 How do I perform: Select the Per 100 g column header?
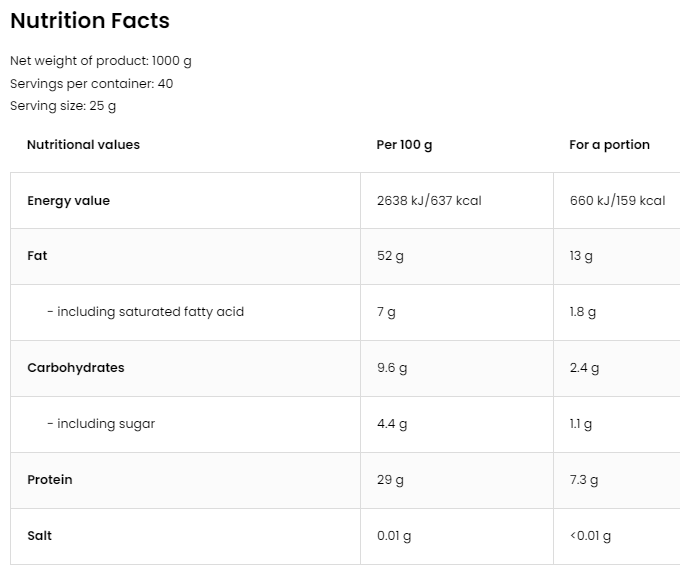404,145
